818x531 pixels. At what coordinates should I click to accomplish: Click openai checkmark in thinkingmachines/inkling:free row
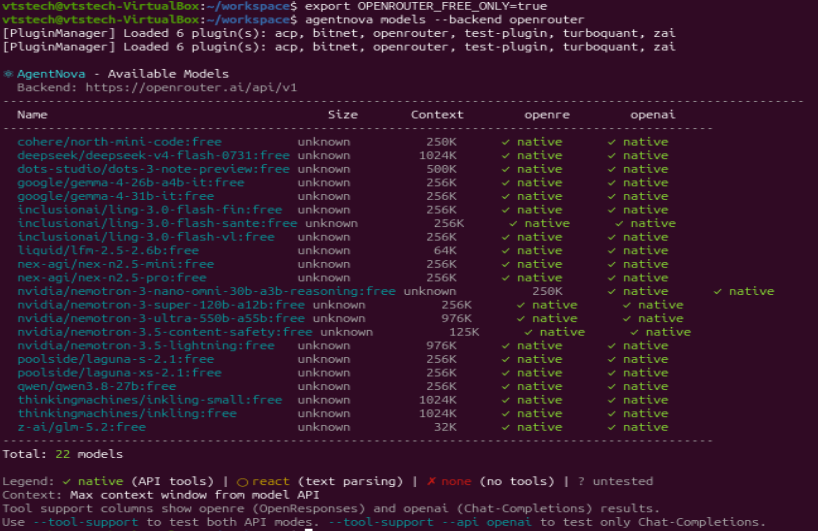click(611, 413)
